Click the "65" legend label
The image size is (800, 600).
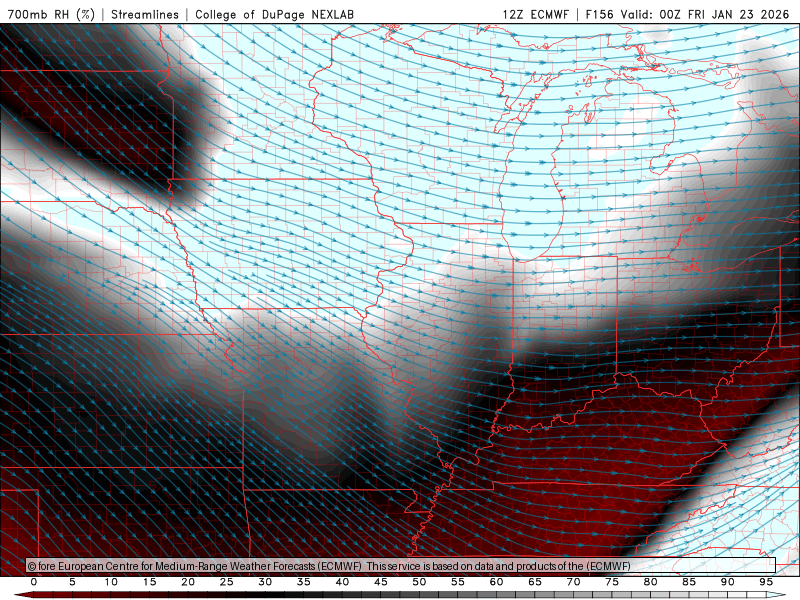pos(535,582)
